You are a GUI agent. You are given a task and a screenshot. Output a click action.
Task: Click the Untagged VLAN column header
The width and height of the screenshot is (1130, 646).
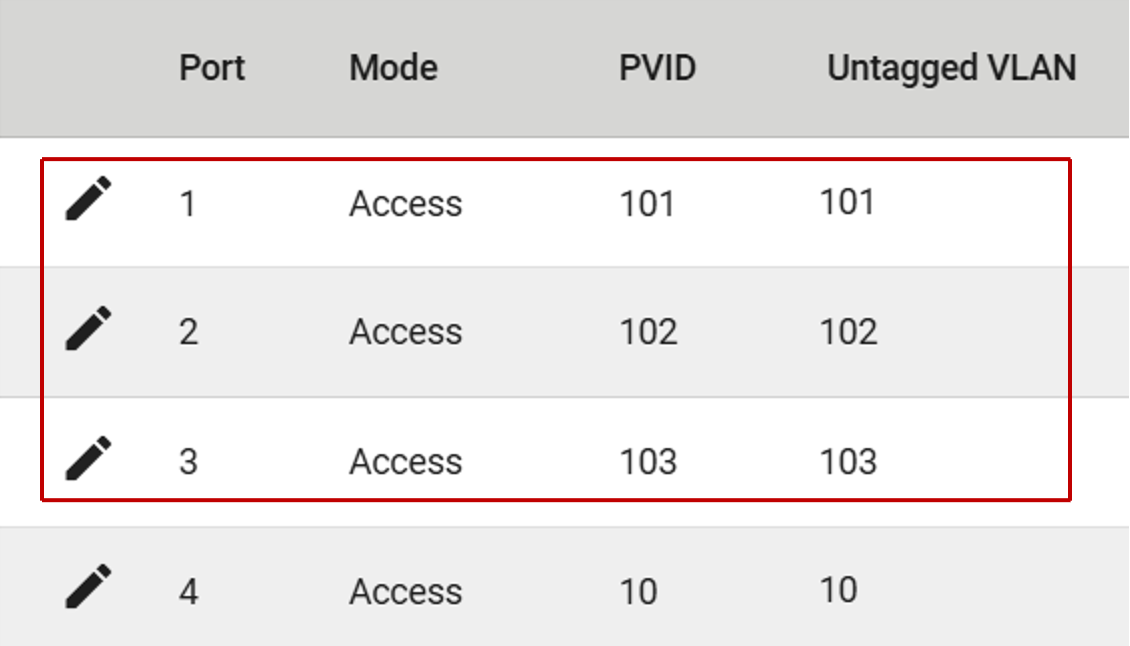tap(951, 68)
